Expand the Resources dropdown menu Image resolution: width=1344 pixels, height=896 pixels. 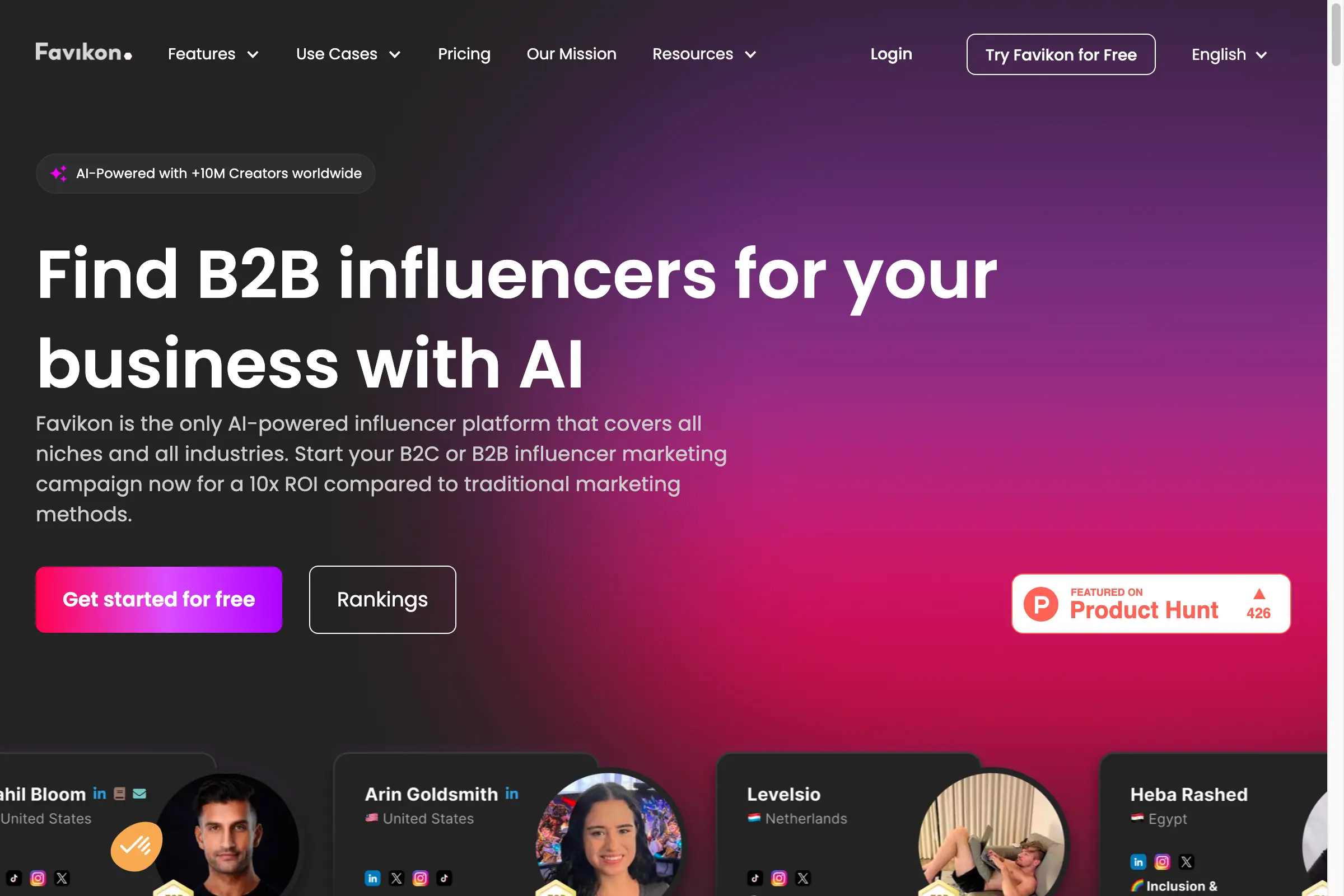point(704,53)
